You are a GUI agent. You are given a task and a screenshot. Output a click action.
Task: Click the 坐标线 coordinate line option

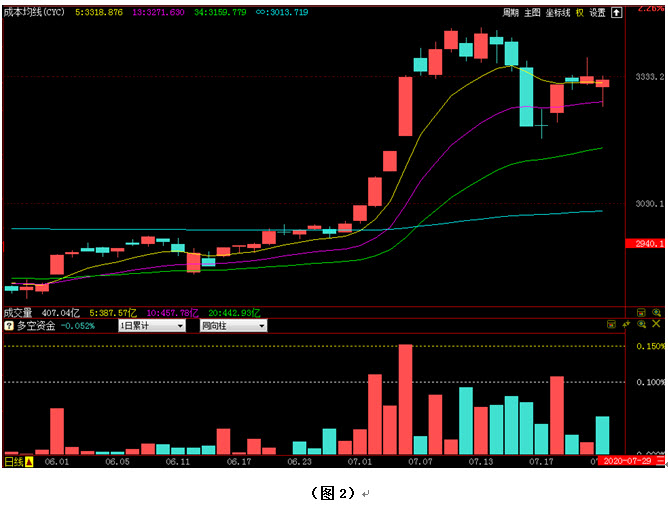pos(558,13)
